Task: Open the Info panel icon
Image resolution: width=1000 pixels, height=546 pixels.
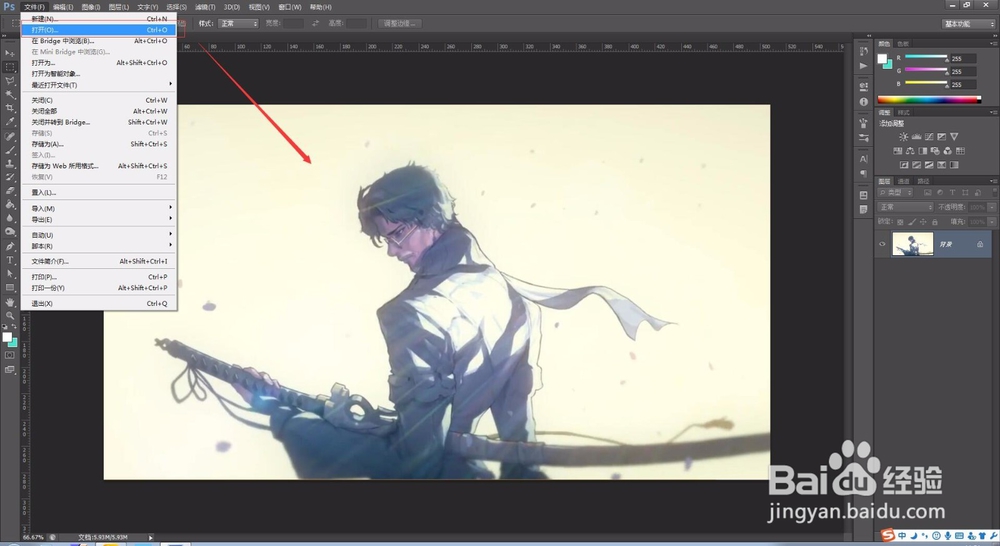Action: 864,101
